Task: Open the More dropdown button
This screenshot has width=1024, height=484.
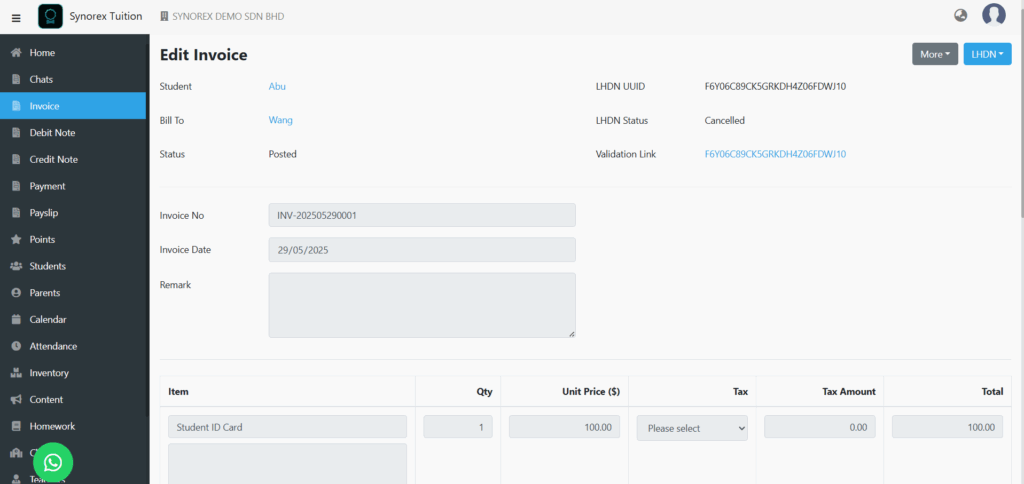Action: pos(935,54)
